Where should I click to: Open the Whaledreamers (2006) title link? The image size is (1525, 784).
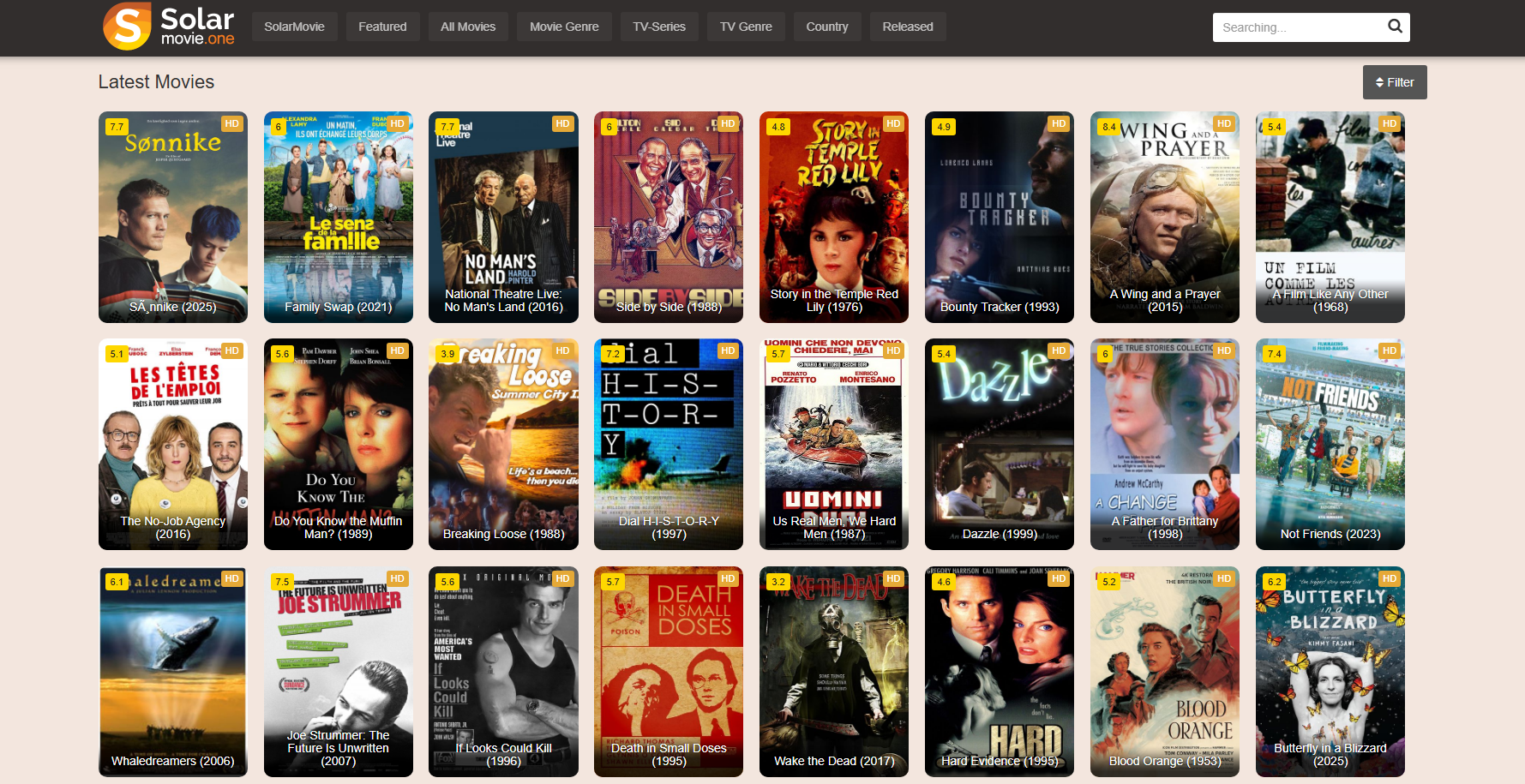(172, 761)
